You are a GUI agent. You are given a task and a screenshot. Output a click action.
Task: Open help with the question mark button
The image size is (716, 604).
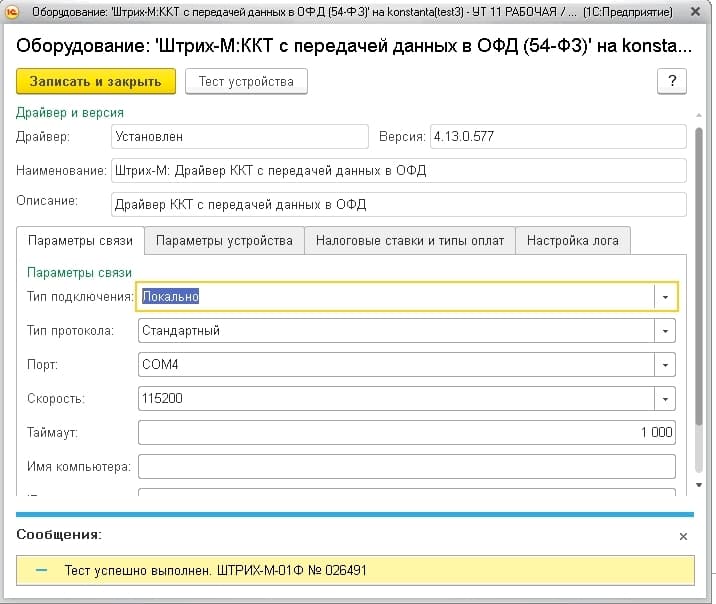pos(672,81)
